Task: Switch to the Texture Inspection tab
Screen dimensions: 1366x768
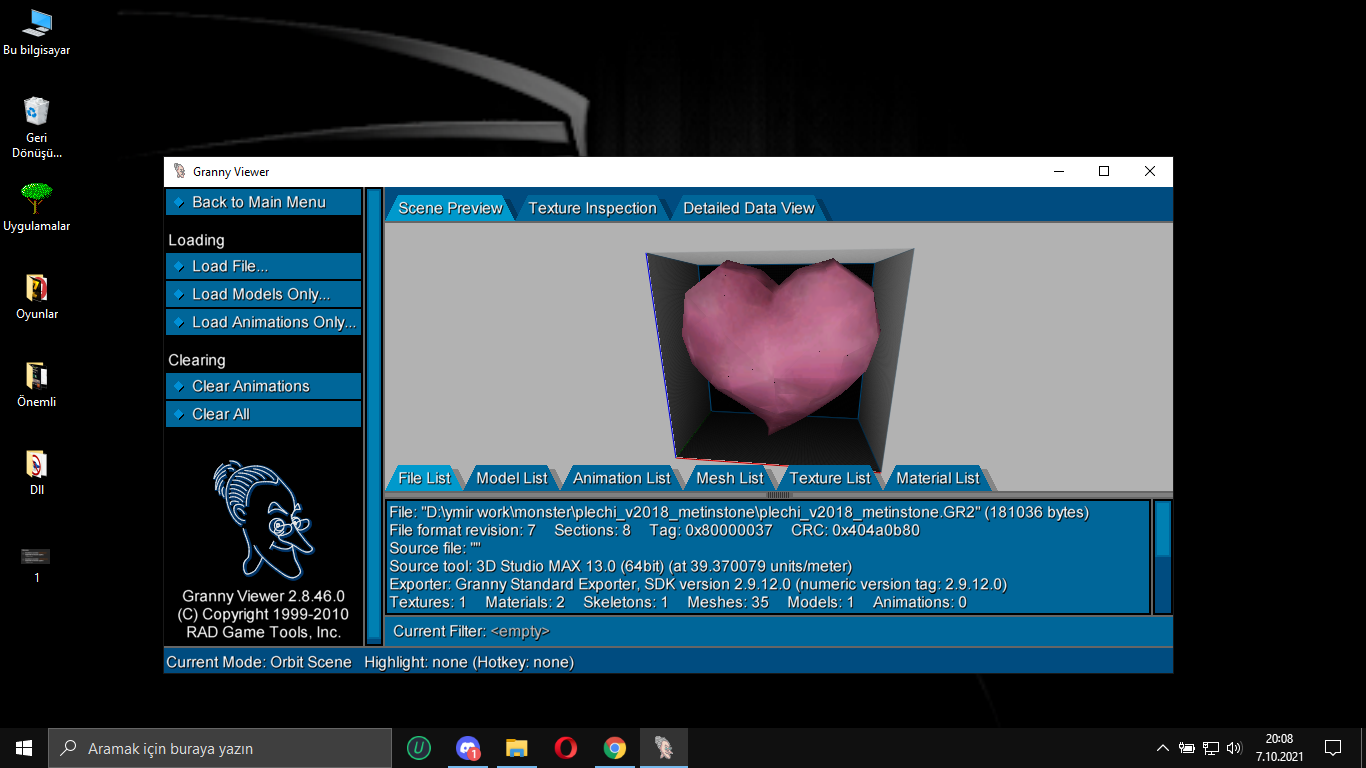Action: point(592,208)
